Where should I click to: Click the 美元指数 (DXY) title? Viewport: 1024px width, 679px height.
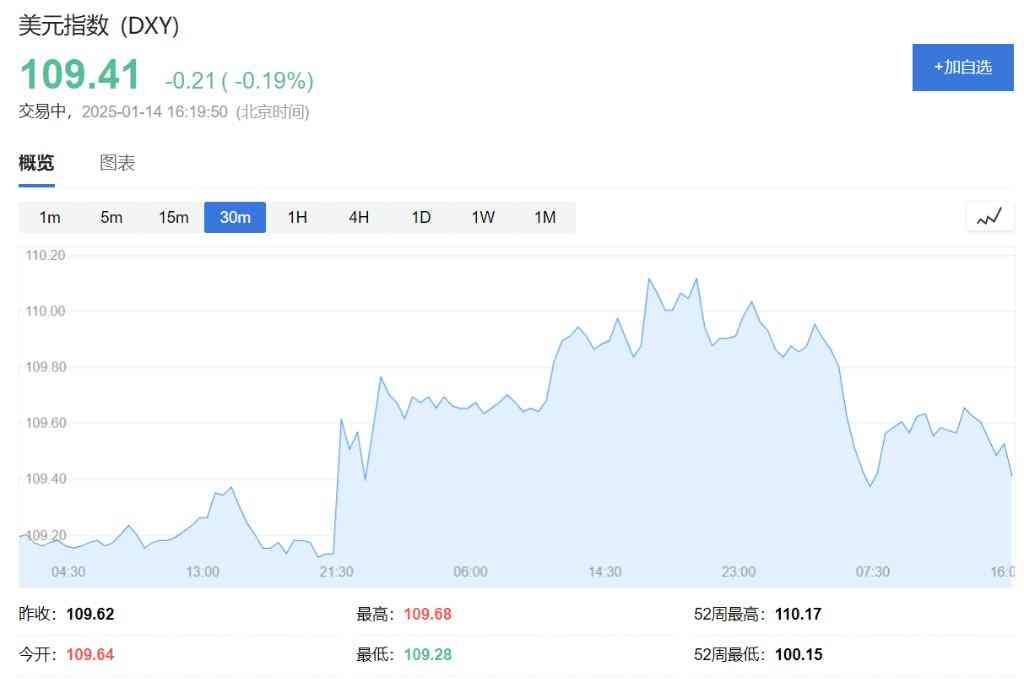click(x=99, y=27)
